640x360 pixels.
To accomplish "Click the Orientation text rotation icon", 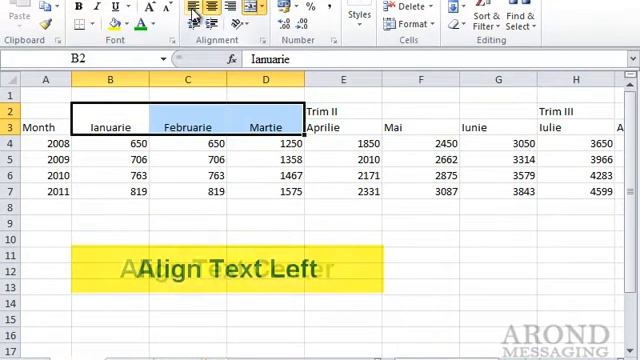I will click(237, 24).
